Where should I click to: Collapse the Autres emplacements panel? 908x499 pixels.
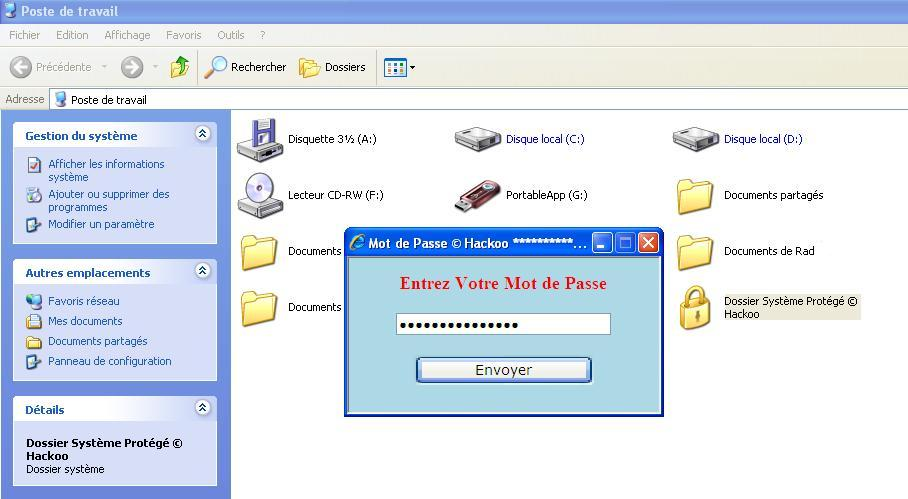pos(203,271)
